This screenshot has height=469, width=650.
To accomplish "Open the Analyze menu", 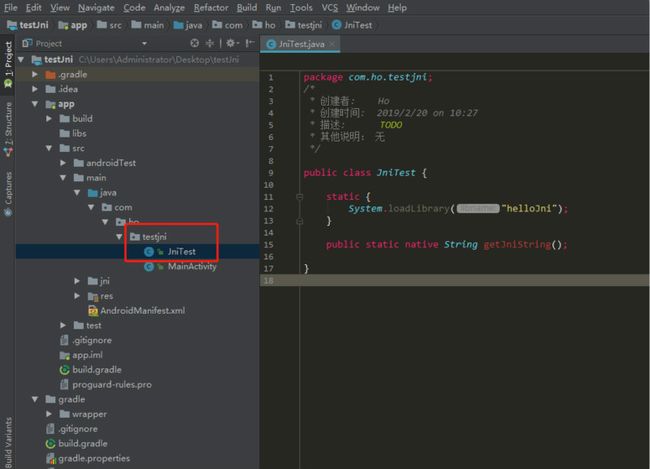I will [x=169, y=7].
